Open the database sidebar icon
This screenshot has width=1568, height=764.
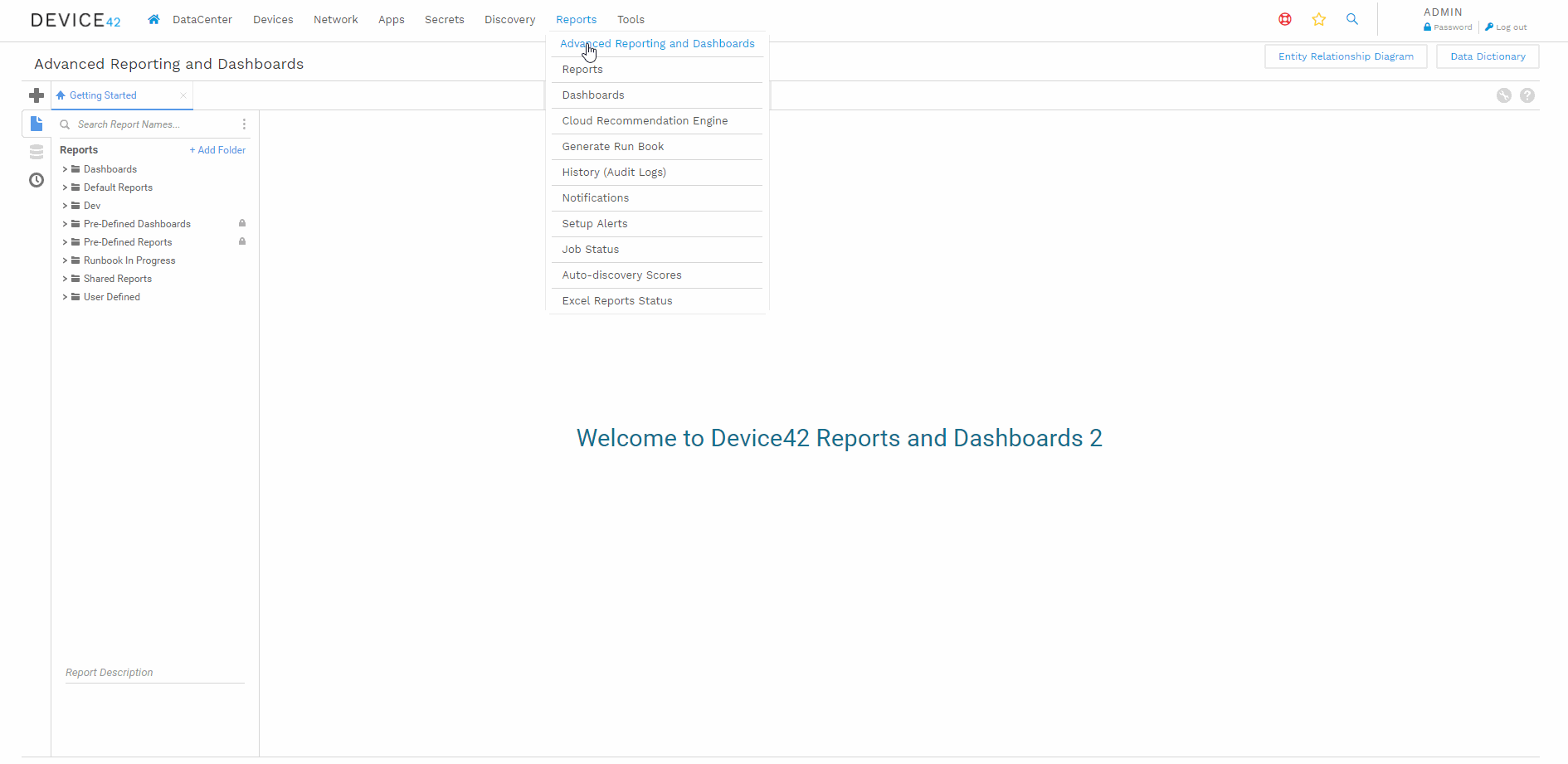37,152
